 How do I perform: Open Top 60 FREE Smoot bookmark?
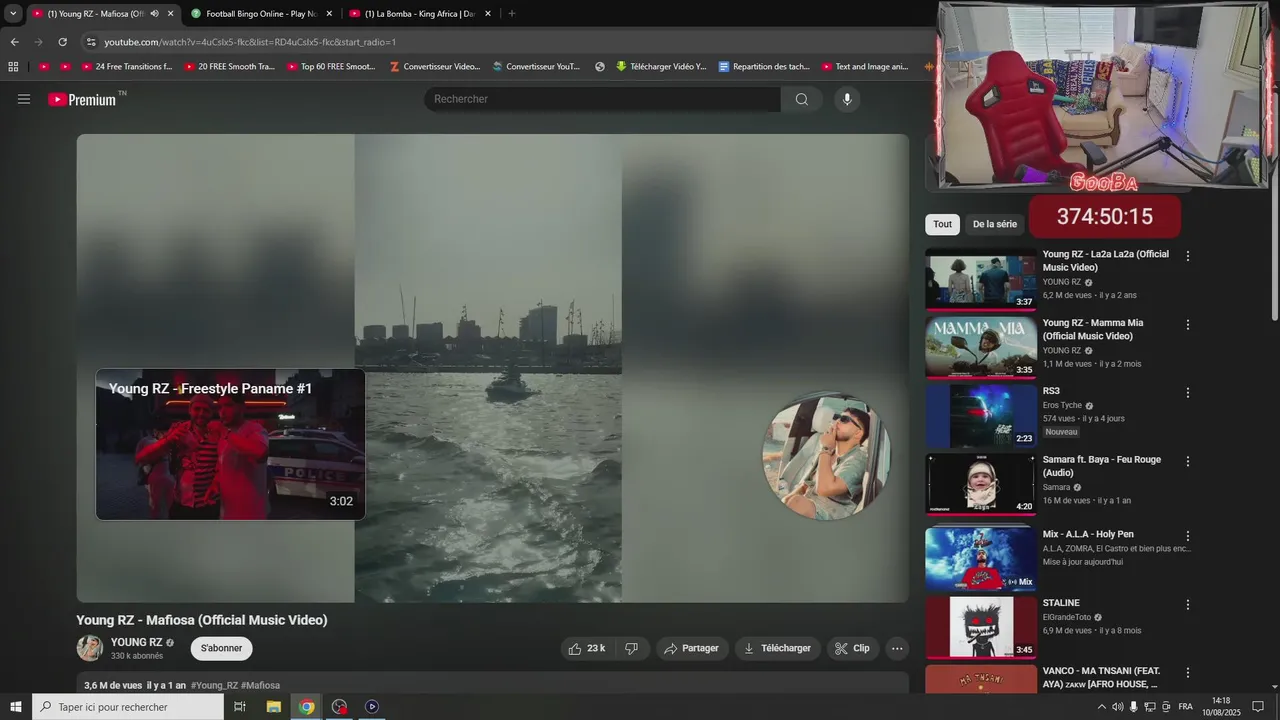(331, 67)
